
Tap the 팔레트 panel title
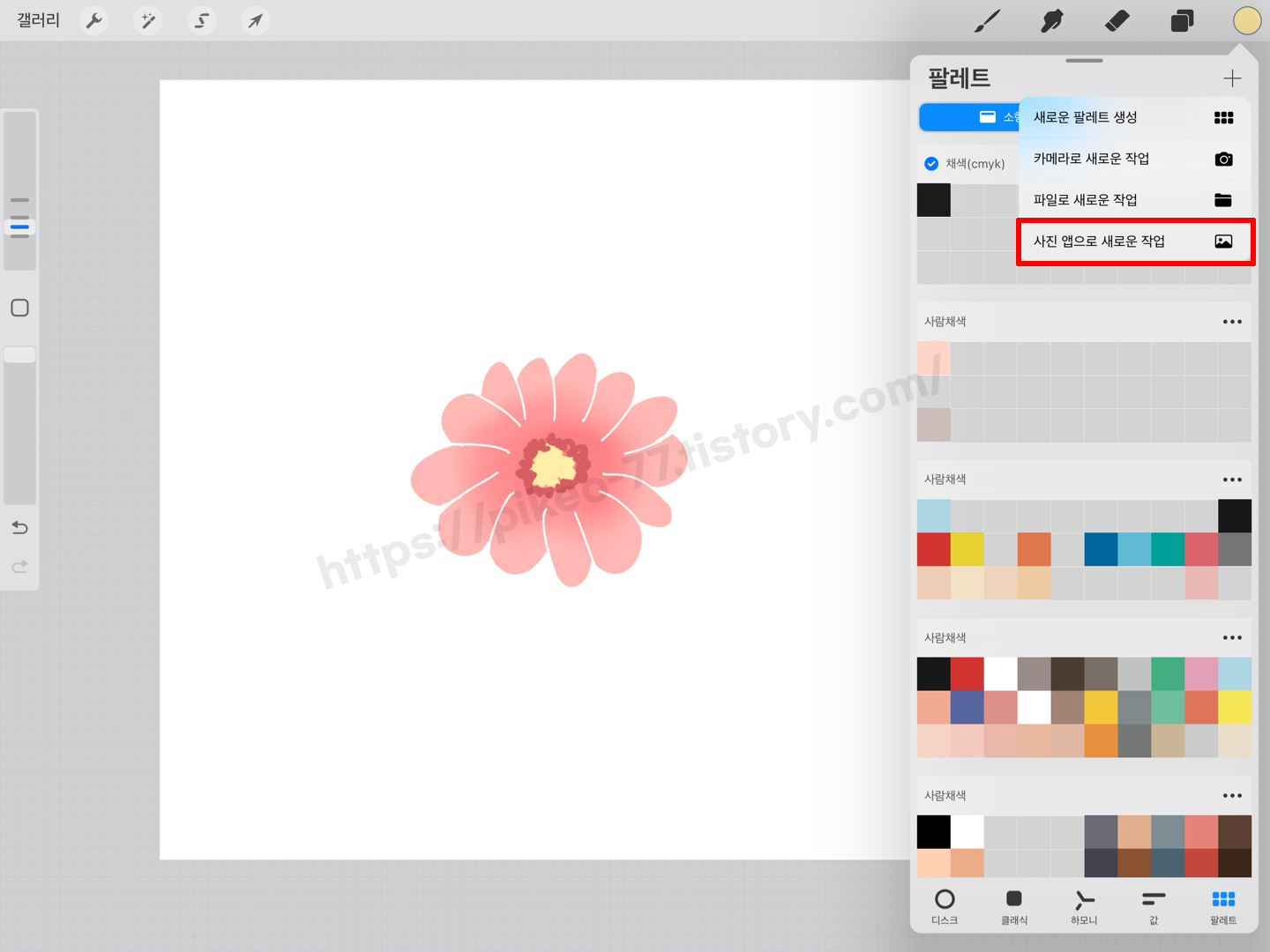tap(959, 78)
